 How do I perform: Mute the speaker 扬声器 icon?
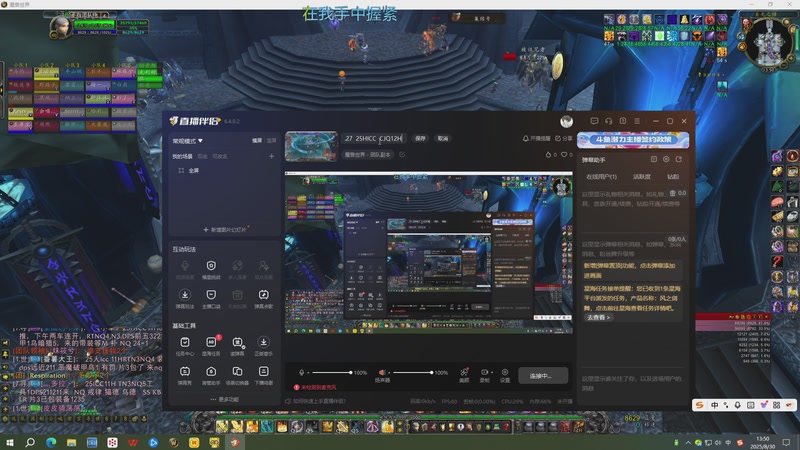pyautogui.click(x=382, y=372)
